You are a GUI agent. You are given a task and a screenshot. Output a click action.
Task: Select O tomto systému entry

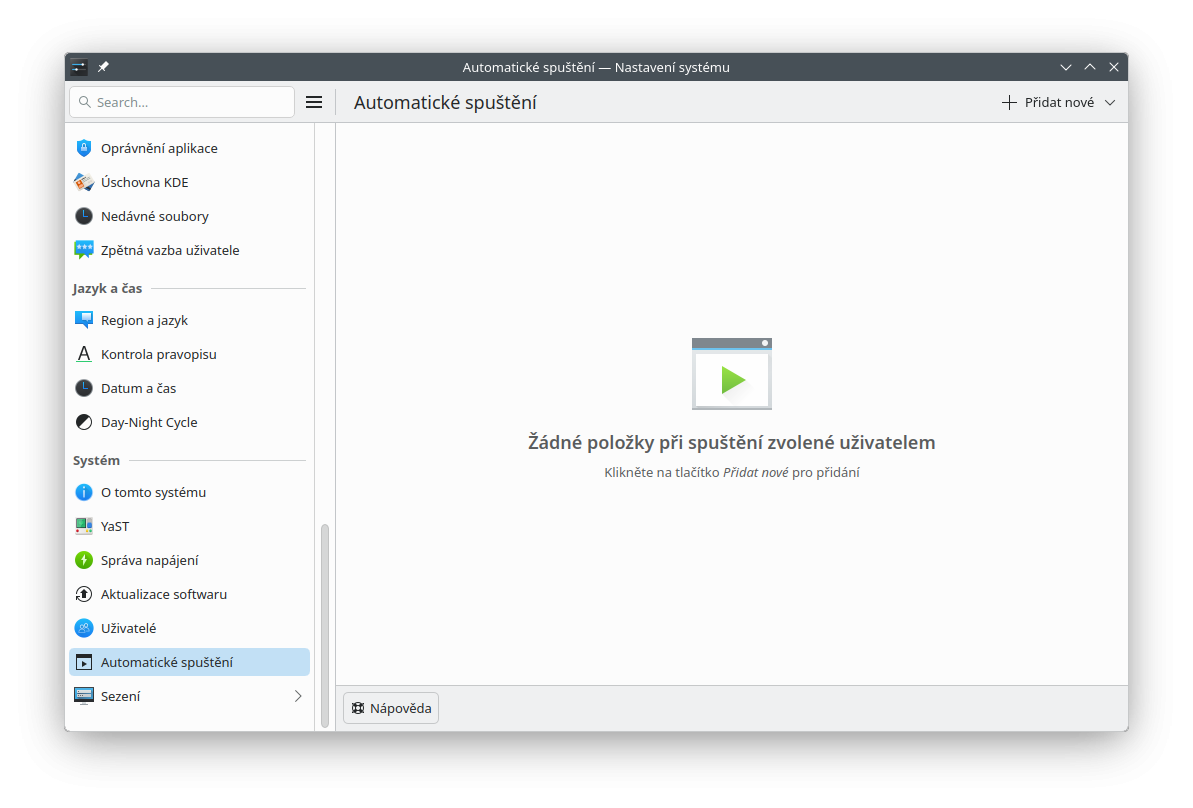[153, 492]
